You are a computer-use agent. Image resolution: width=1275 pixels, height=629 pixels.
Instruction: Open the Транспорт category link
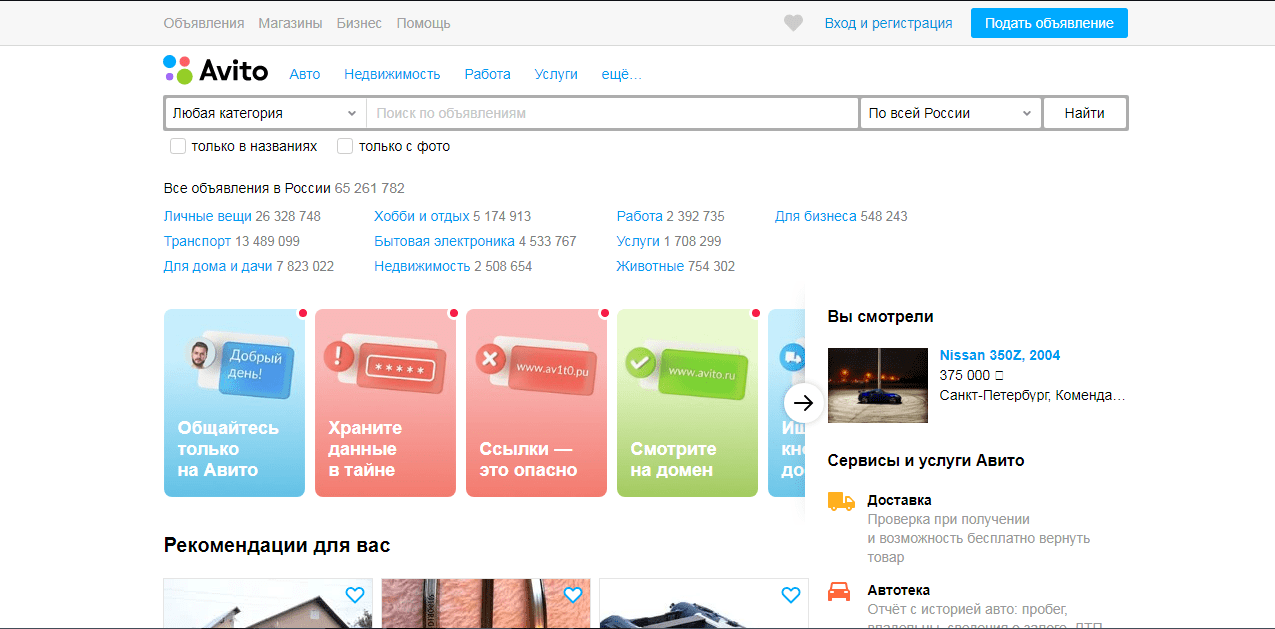coord(197,241)
